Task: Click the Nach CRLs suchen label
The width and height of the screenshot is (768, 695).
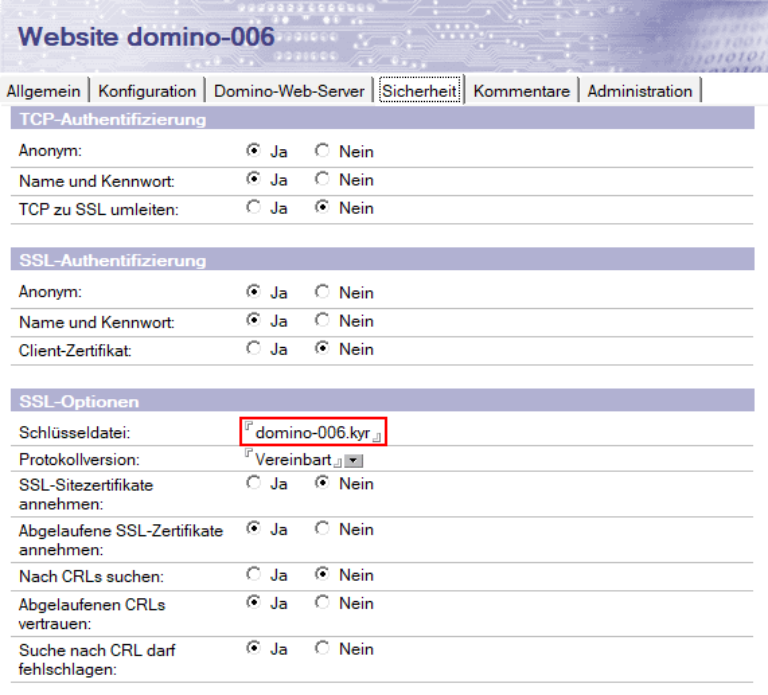Action: coord(91,576)
